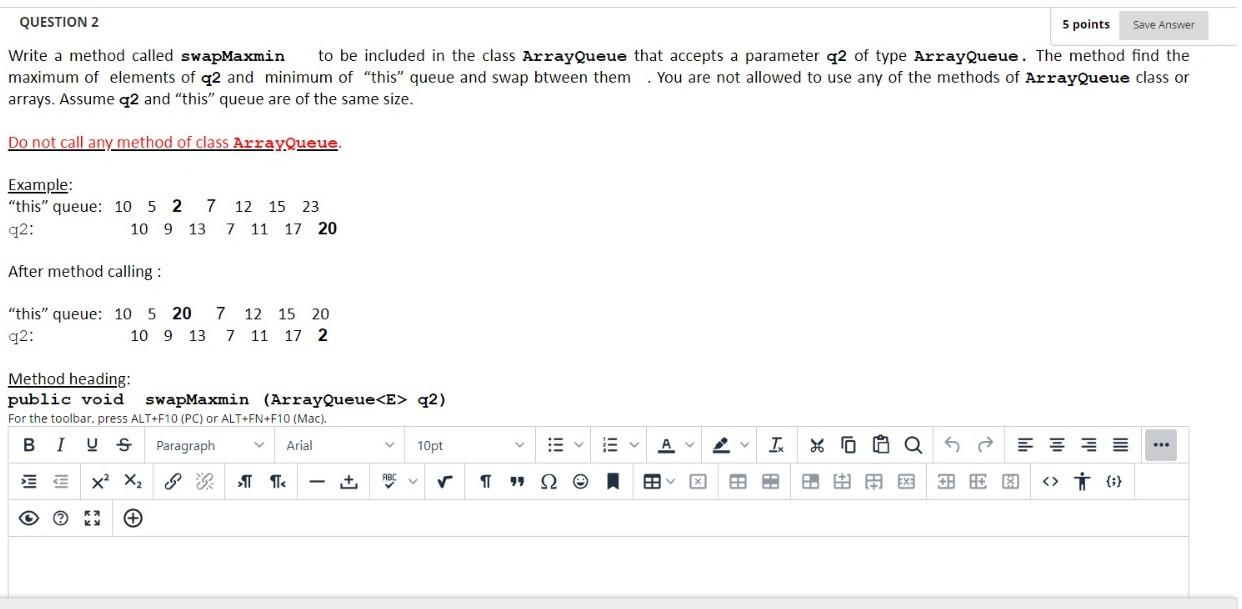Expand the overflow toolbar with the ellipsis
This screenshot has width=1242, height=609.
pos(1160,445)
